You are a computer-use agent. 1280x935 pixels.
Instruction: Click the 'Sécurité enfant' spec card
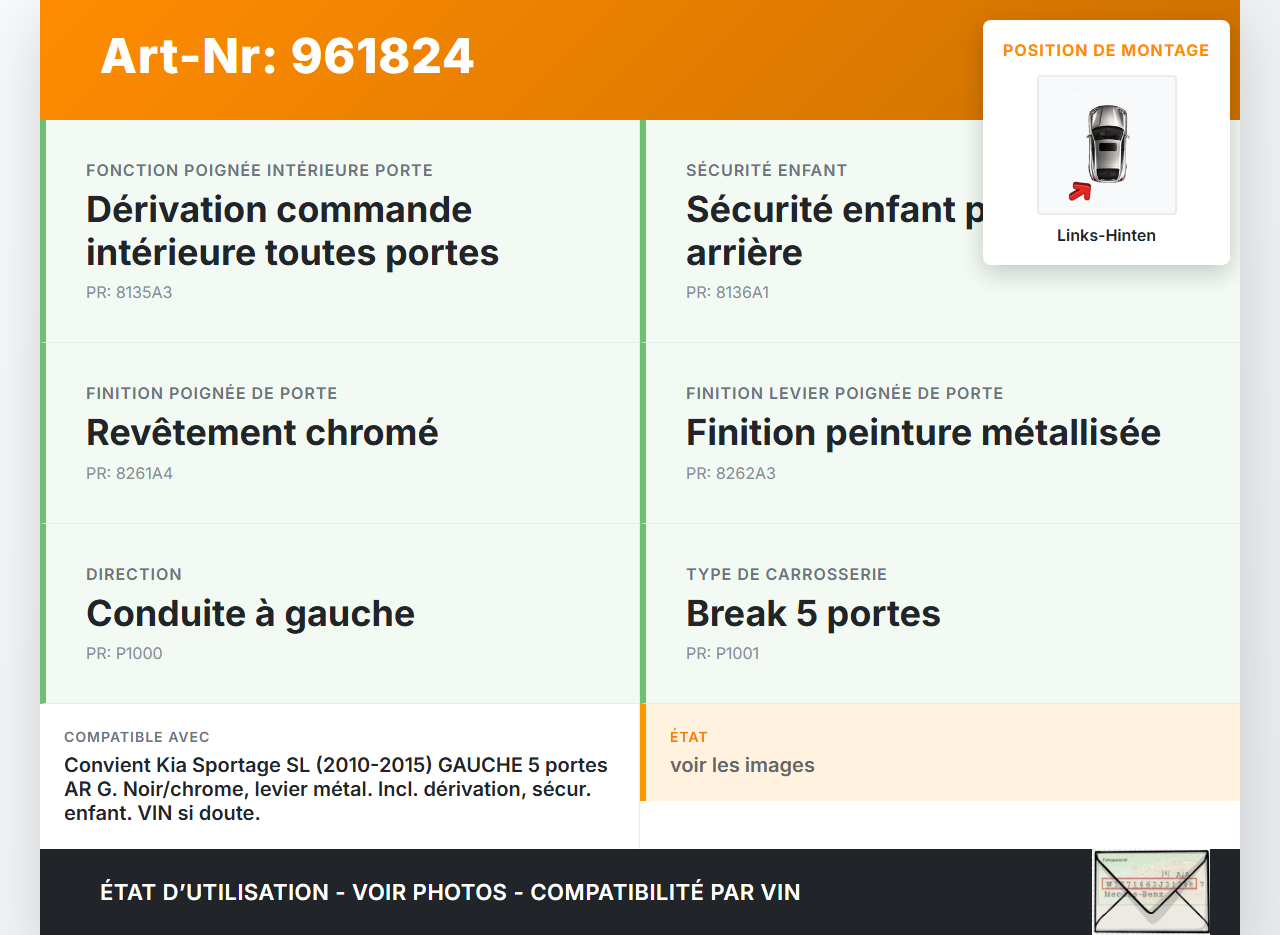820,231
